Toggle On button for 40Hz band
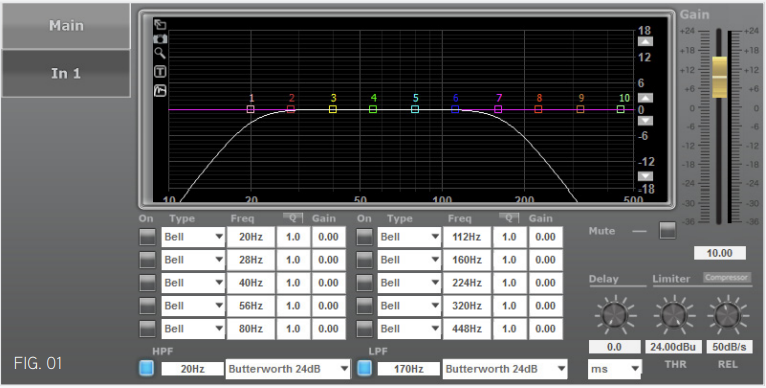The width and height of the screenshot is (766, 388). (147, 283)
